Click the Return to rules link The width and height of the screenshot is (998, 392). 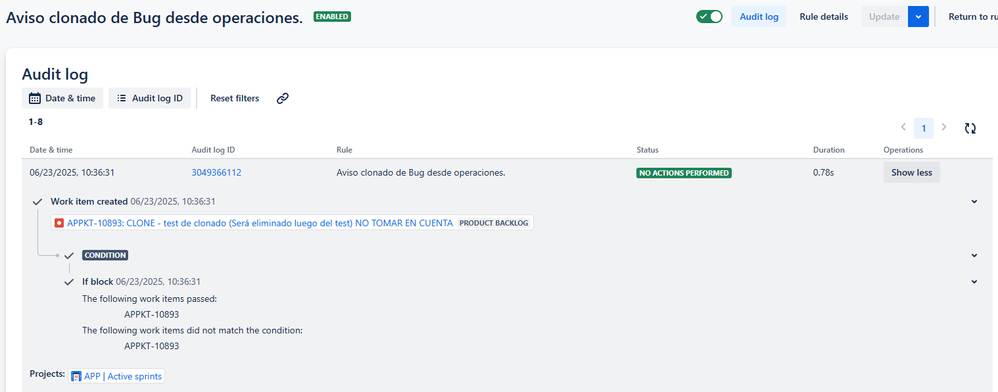pos(973,17)
